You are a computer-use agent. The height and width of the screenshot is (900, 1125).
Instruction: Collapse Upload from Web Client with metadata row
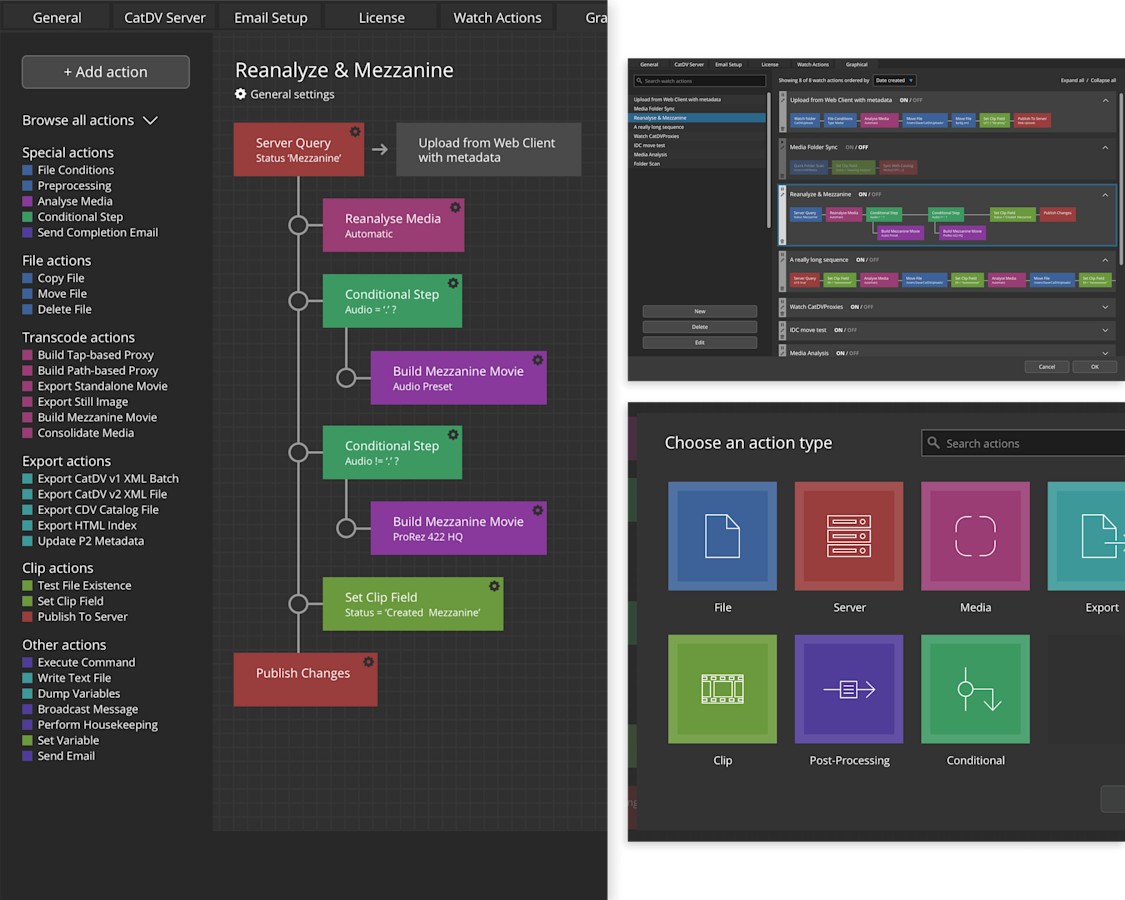point(1106,100)
